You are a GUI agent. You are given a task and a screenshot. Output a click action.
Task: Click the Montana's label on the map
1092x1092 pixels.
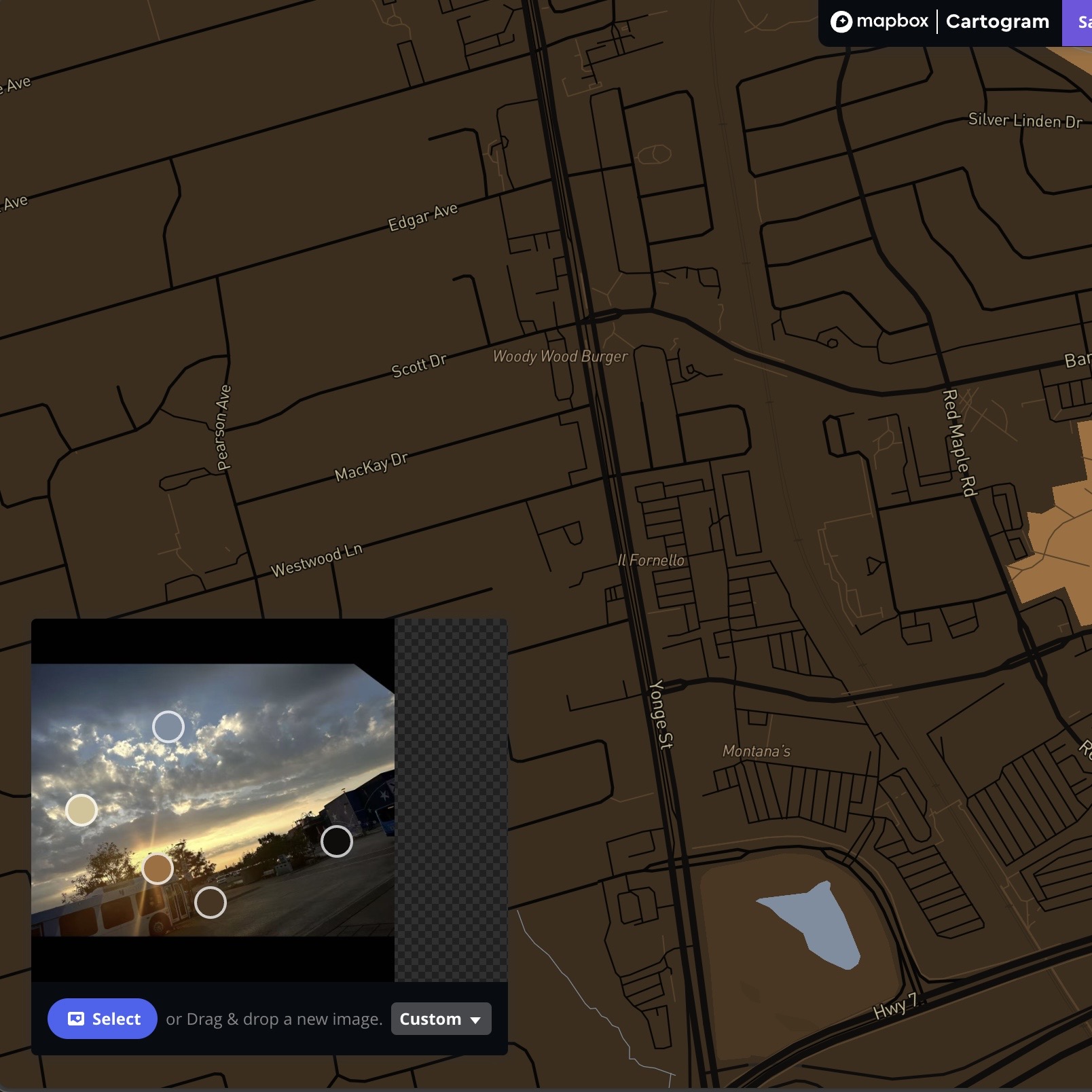[756, 750]
